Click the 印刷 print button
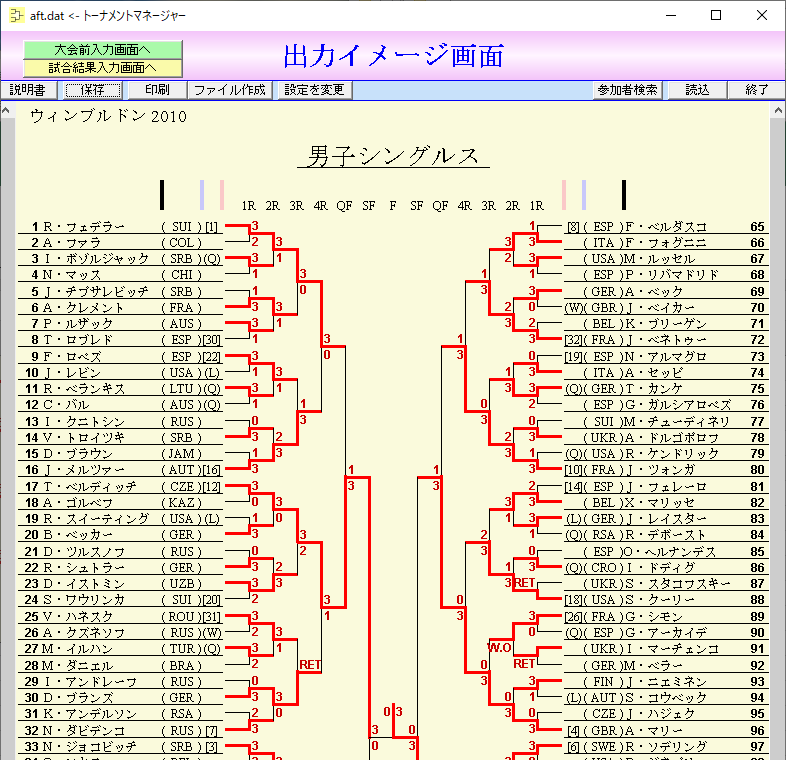This screenshot has width=786, height=760. coord(157,90)
